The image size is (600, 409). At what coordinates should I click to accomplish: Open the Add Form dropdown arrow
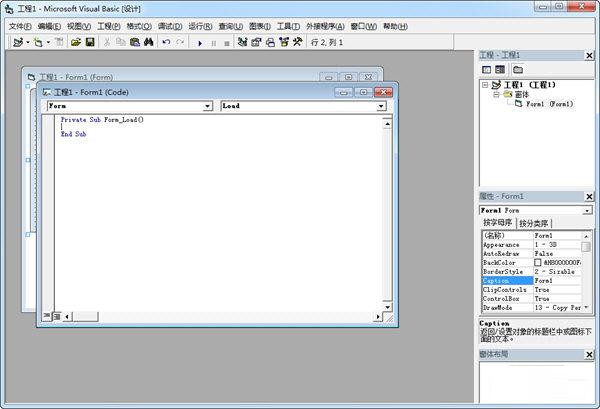(x=48, y=42)
